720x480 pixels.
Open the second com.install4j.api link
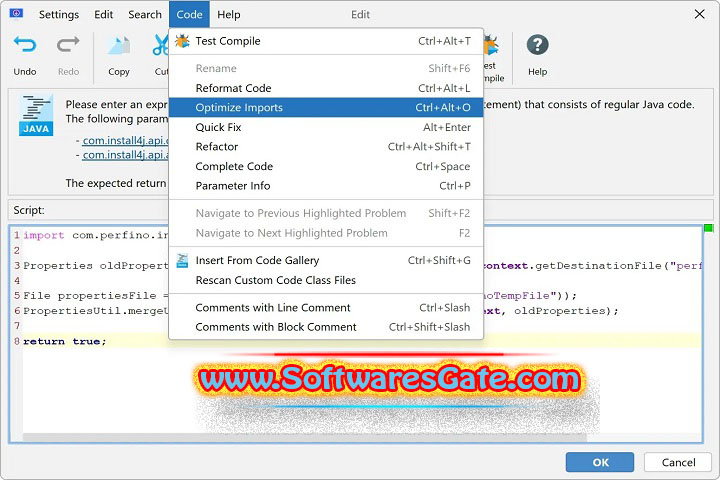(x=125, y=155)
